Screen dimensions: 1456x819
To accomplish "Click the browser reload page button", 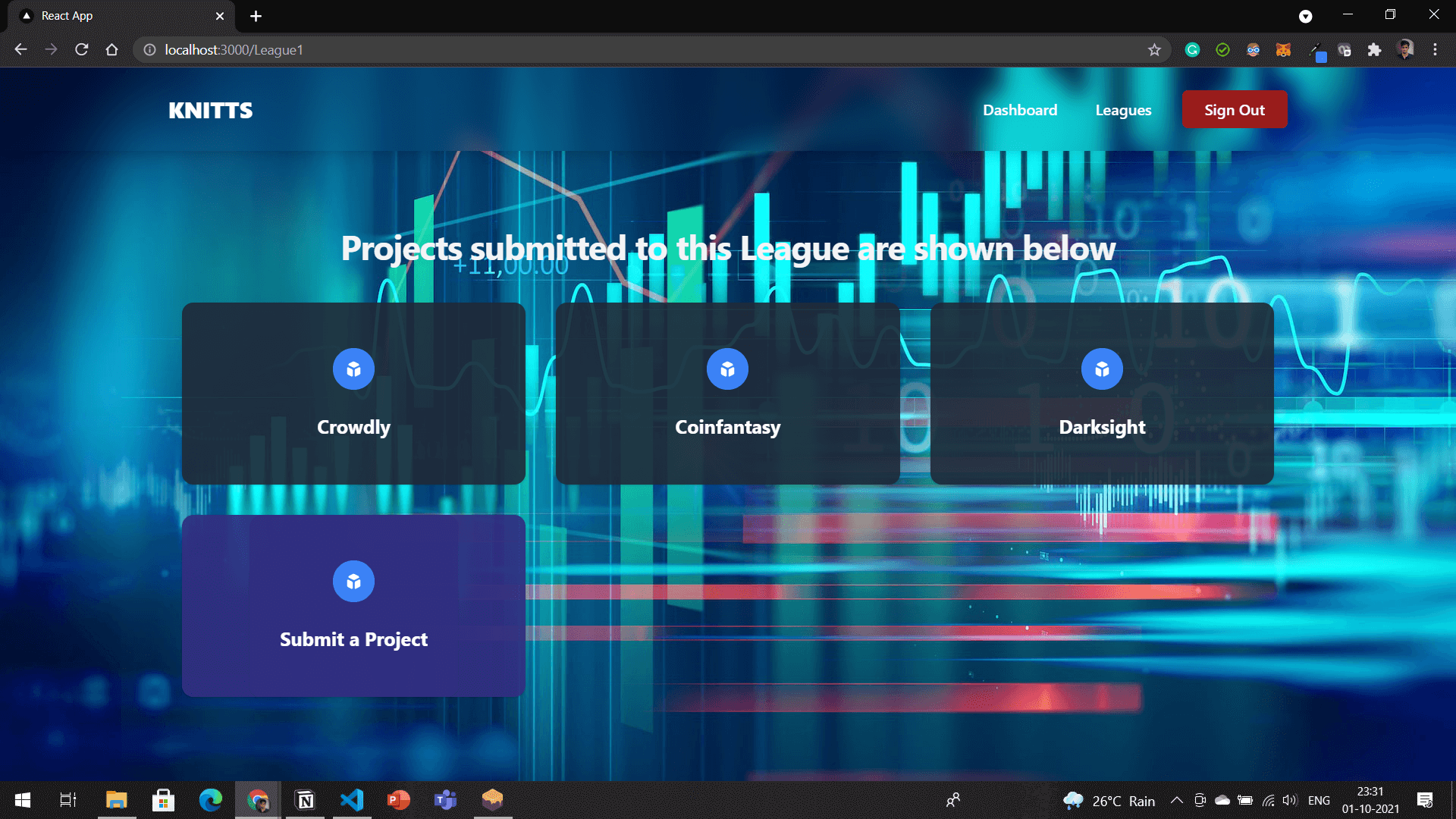I will 83,49.
